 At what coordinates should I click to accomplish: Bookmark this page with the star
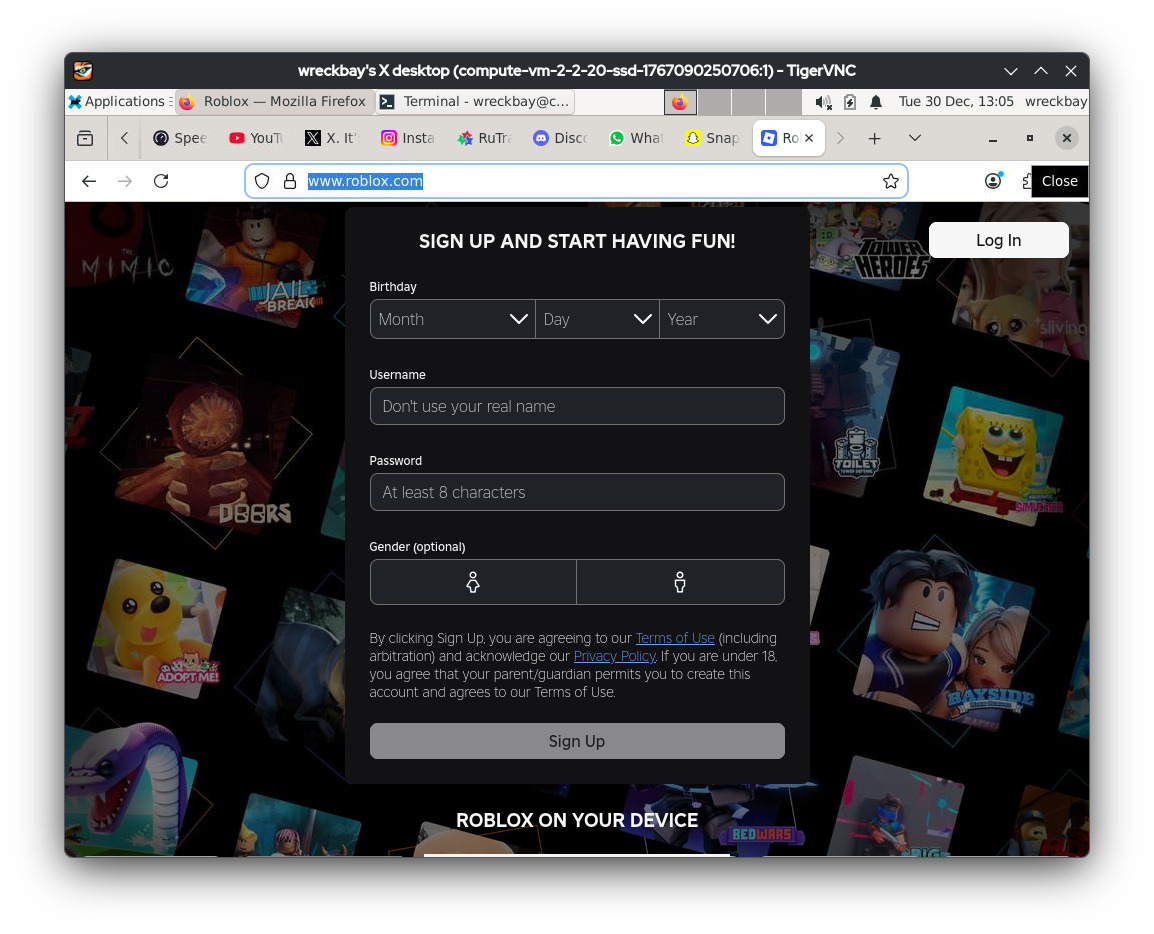coord(891,181)
